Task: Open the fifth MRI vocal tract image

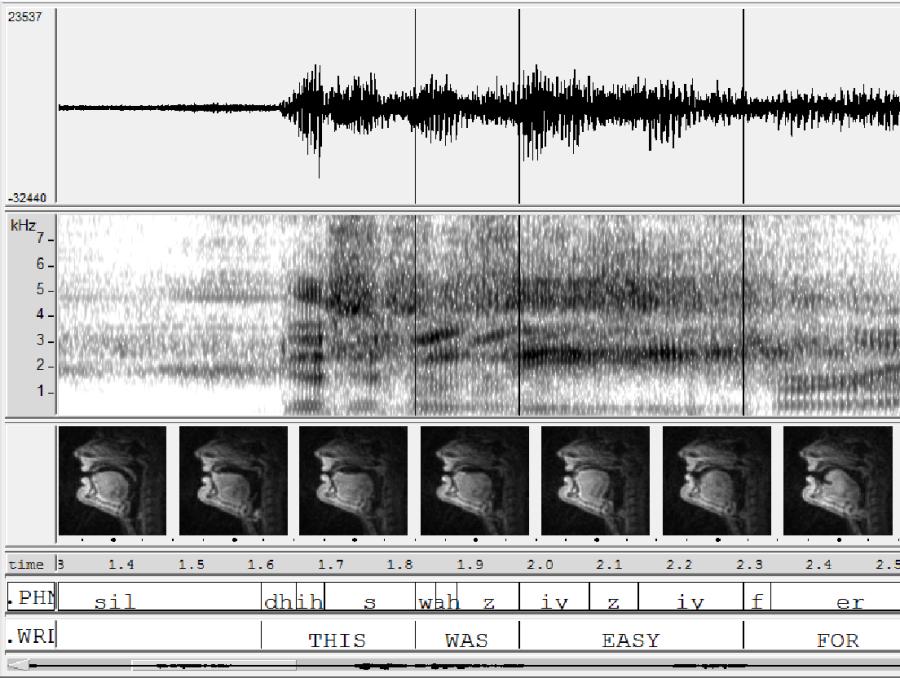Action: click(595, 481)
